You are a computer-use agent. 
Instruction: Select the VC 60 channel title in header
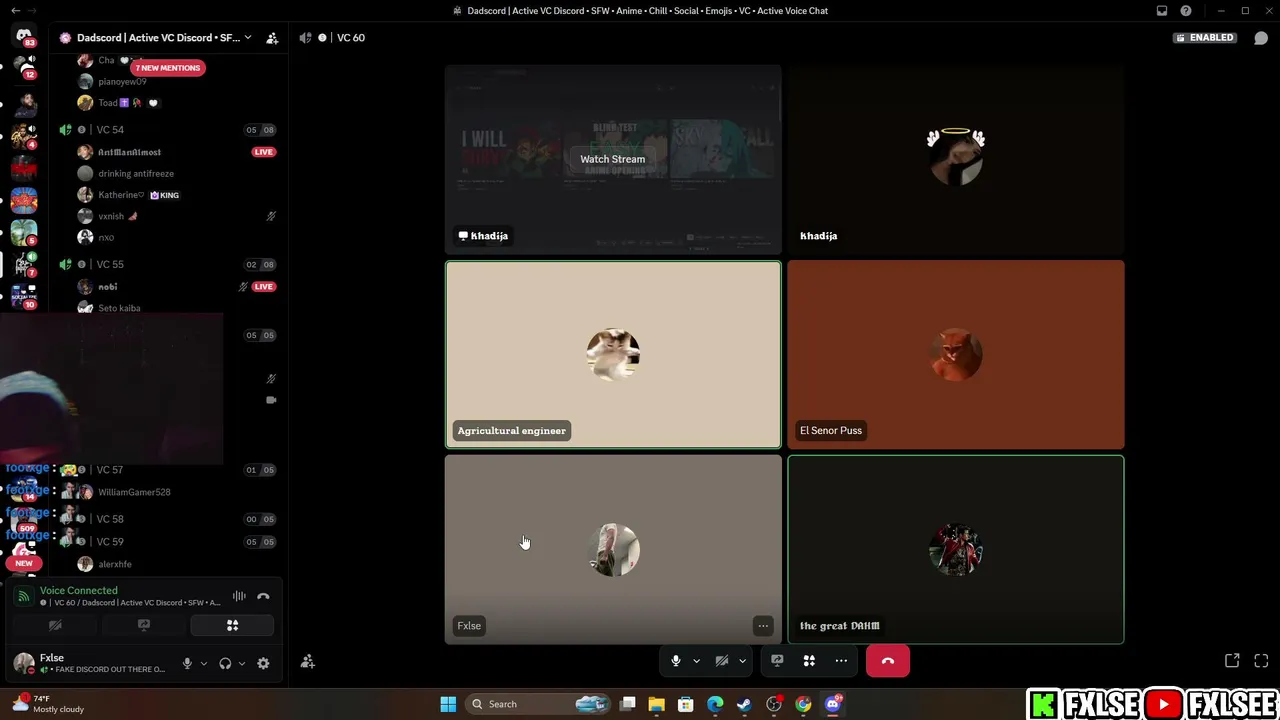tap(351, 38)
